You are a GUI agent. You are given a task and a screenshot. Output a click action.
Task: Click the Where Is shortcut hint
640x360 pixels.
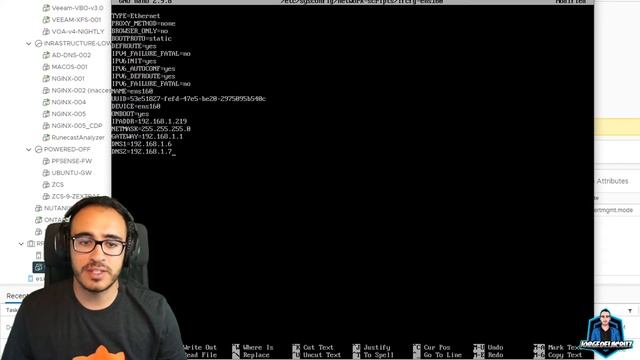click(253, 347)
